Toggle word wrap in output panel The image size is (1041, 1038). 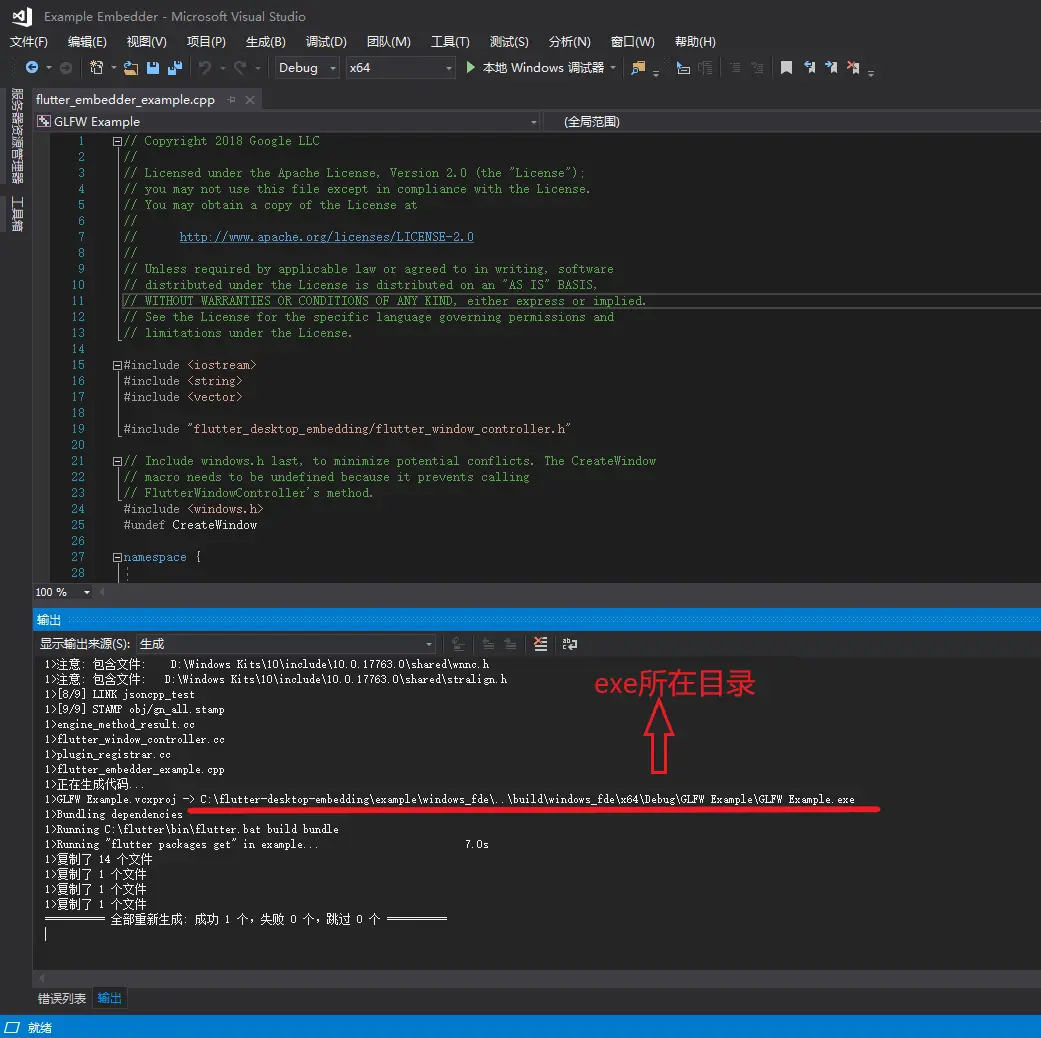pyautogui.click(x=570, y=644)
